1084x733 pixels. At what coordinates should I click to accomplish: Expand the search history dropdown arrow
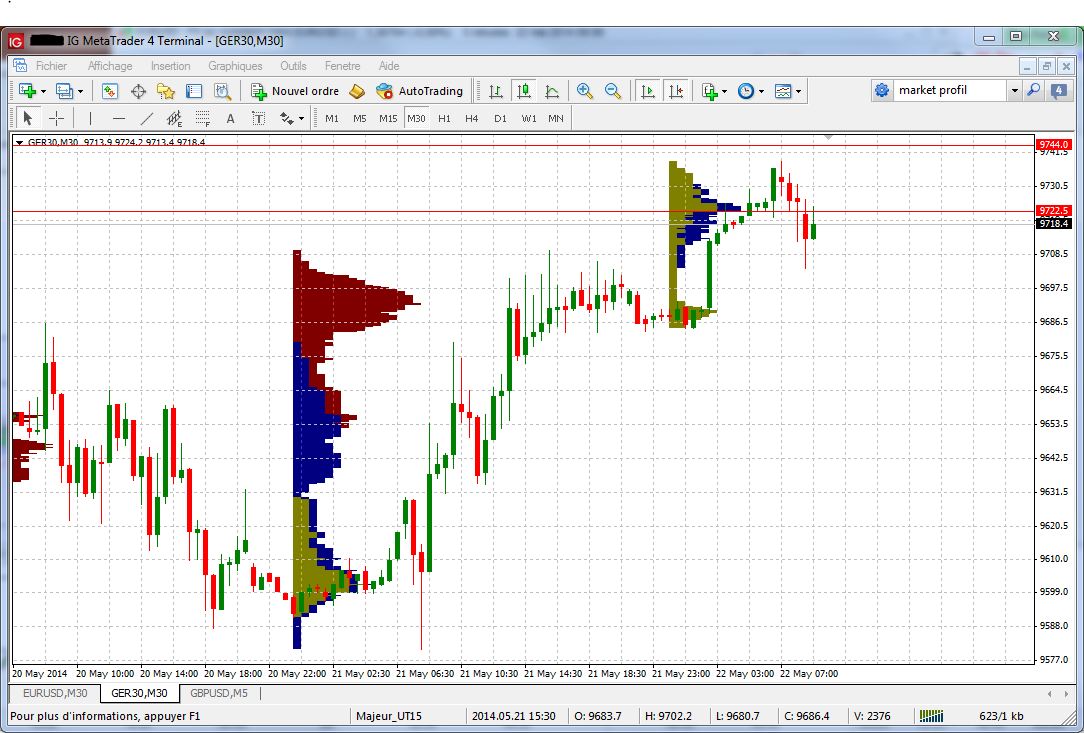1014,91
